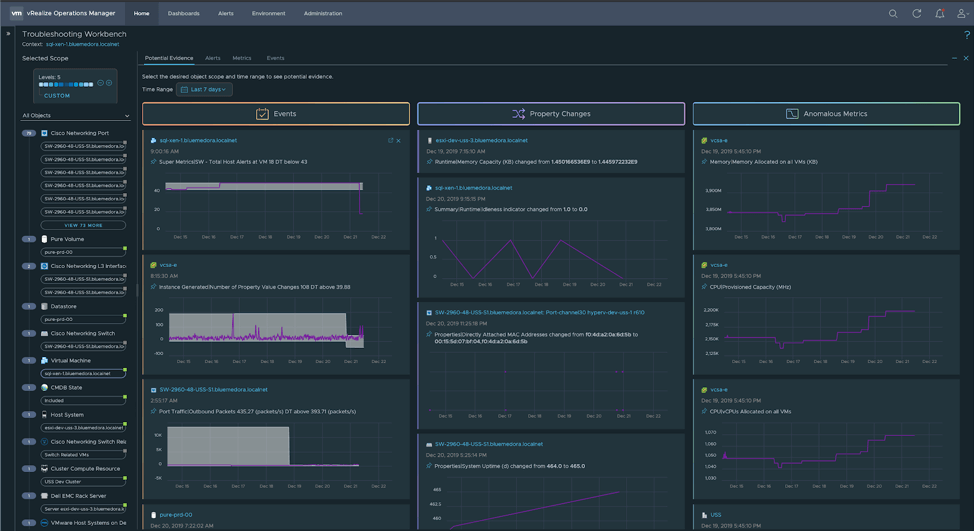Select Switch Related VMs scope object
This screenshot has width=974, height=531.
click(x=83, y=455)
